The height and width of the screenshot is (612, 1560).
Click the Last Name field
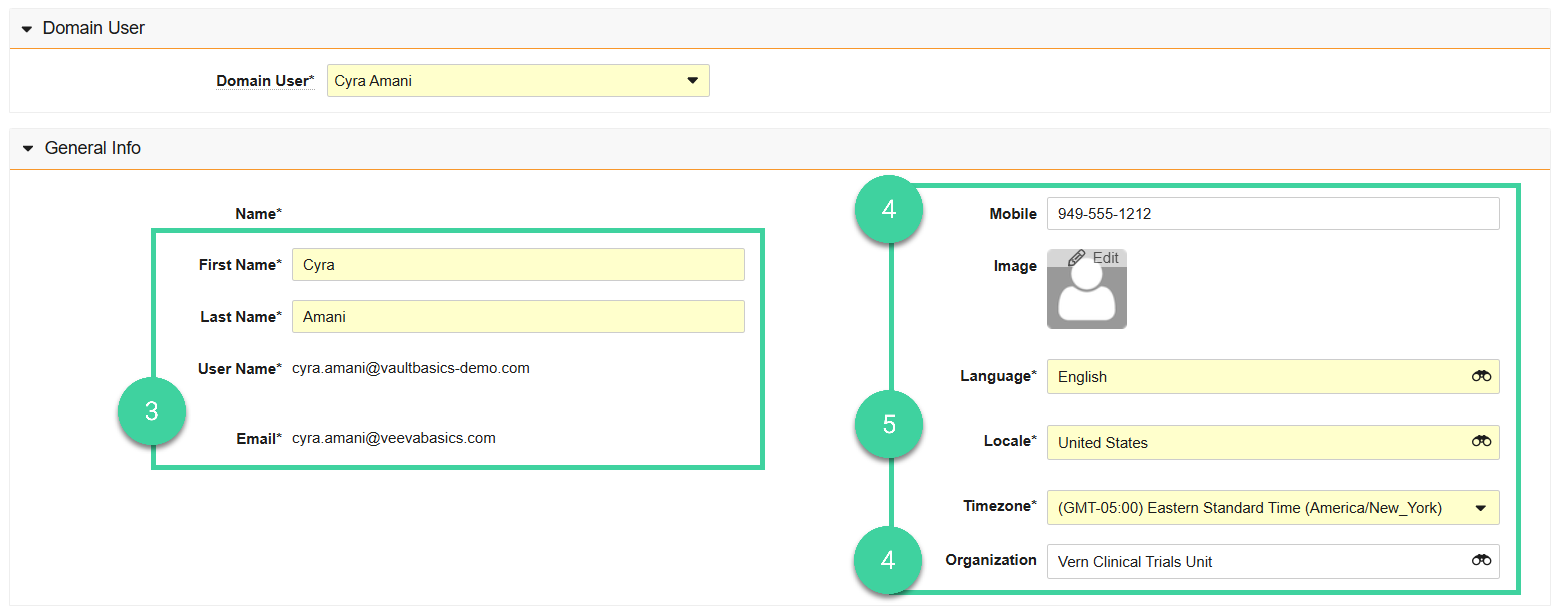pos(518,317)
